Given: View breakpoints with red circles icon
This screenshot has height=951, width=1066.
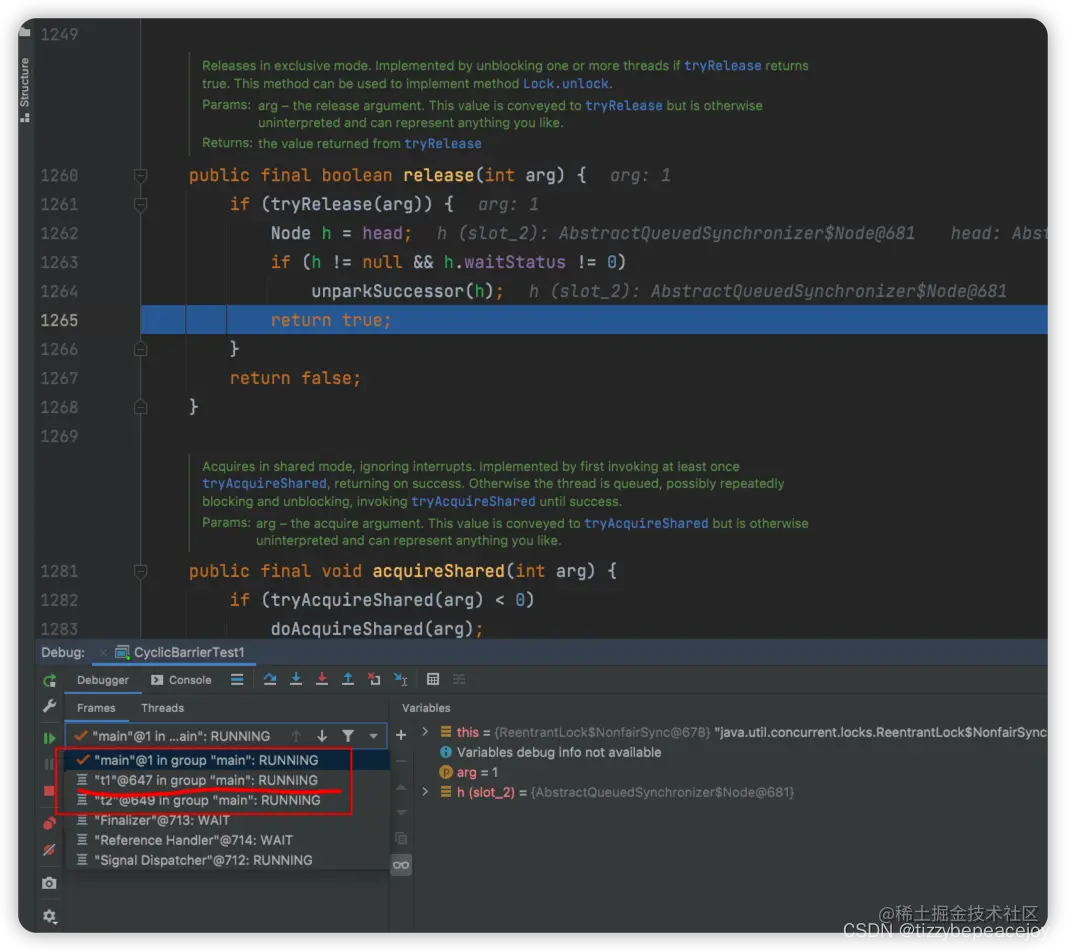Looking at the screenshot, I should [x=50, y=824].
